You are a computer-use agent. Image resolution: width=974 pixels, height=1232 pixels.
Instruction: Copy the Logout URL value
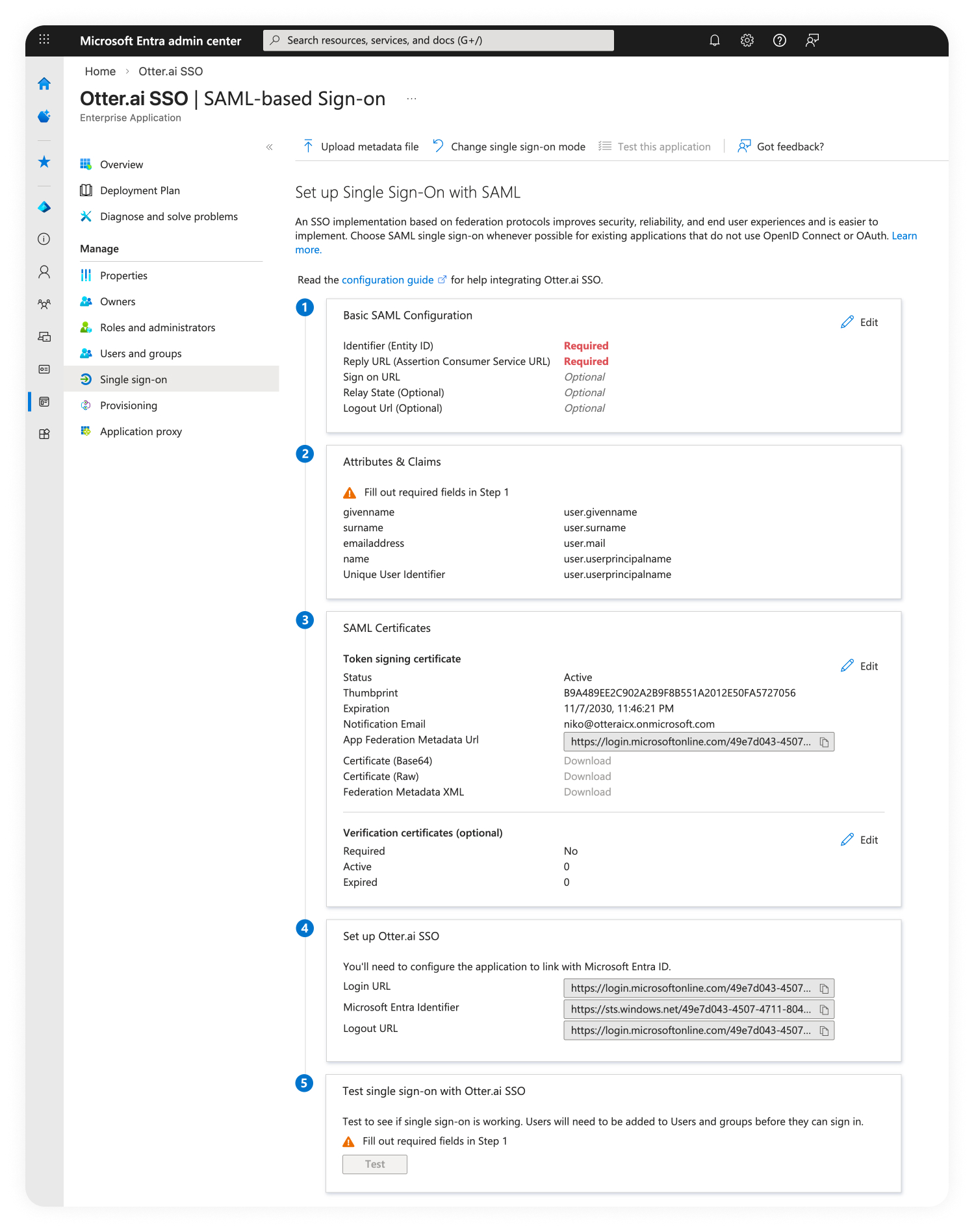tap(824, 1031)
